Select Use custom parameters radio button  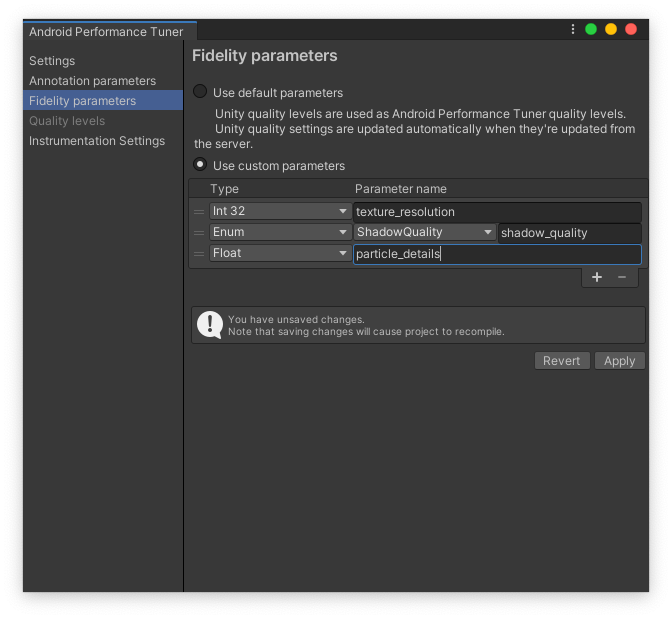[200, 165]
